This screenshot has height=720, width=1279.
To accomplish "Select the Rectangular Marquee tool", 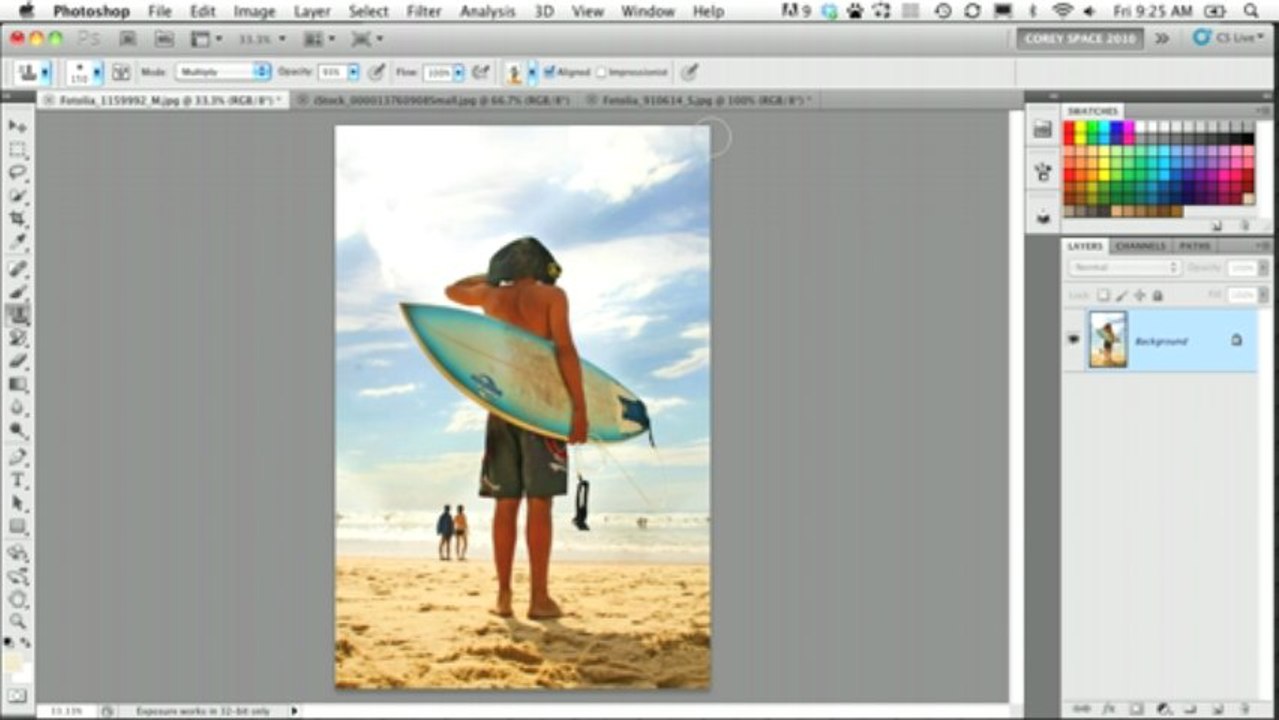I will click(x=18, y=150).
